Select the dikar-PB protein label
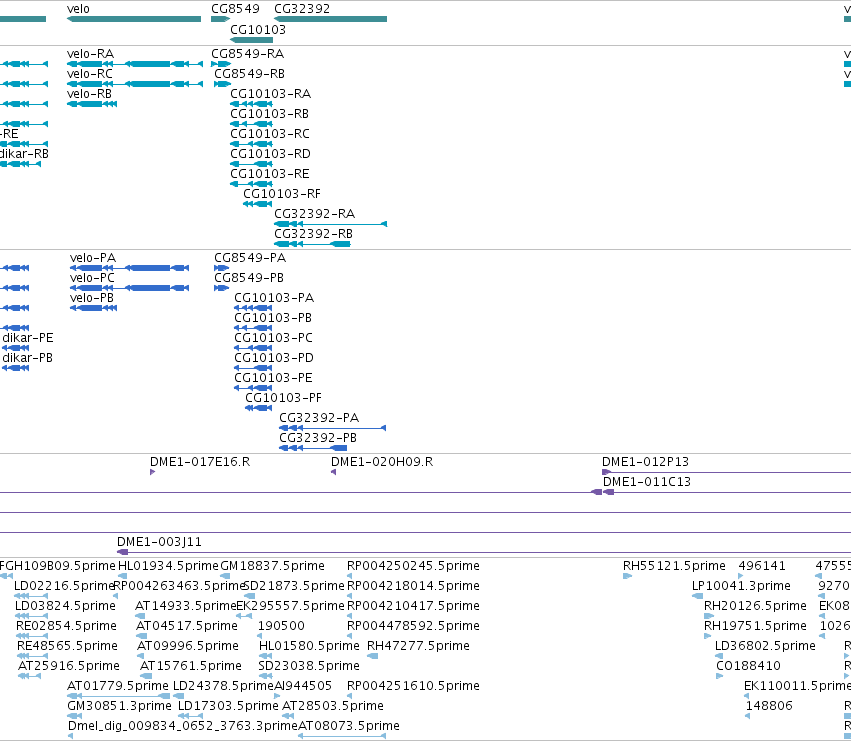 click(x=27, y=358)
